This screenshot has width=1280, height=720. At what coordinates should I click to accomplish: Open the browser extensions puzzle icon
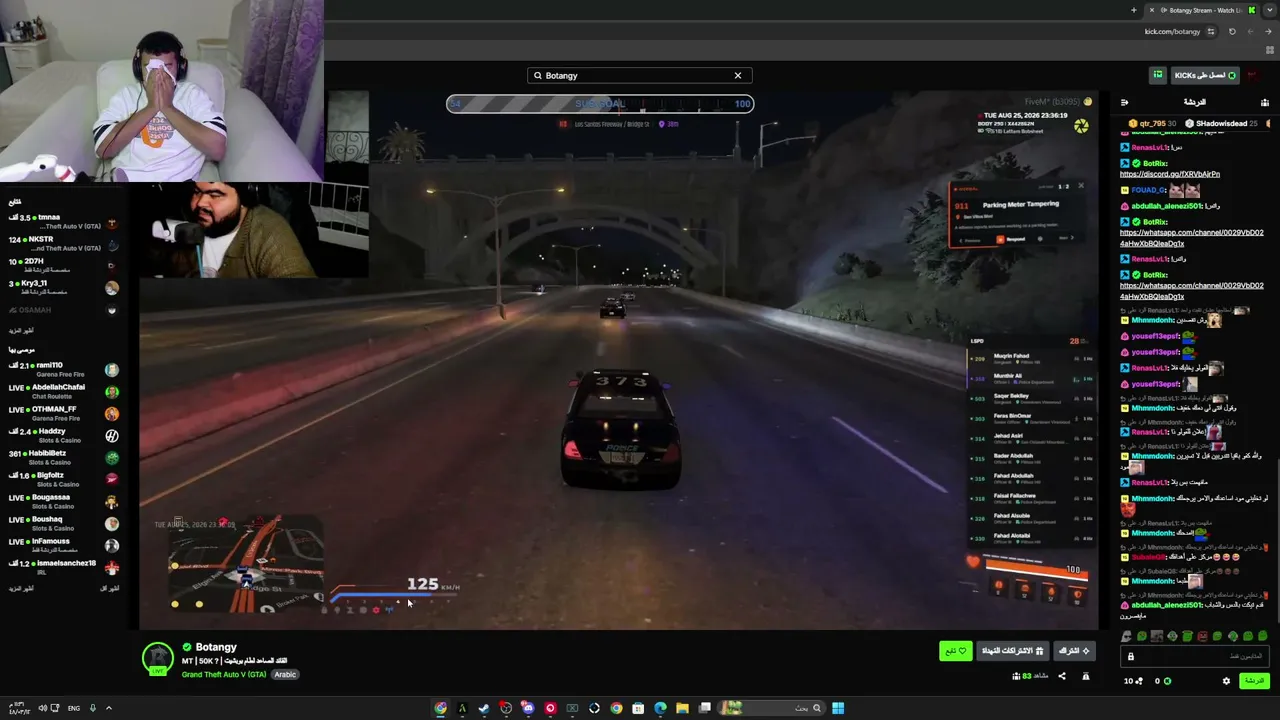click(1271, 50)
